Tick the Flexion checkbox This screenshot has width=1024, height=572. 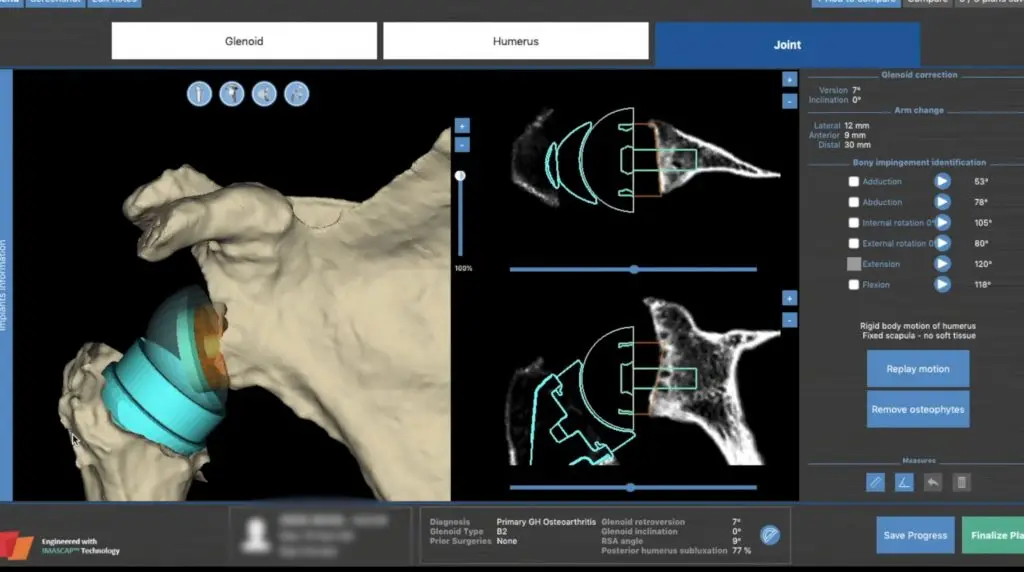pos(853,285)
